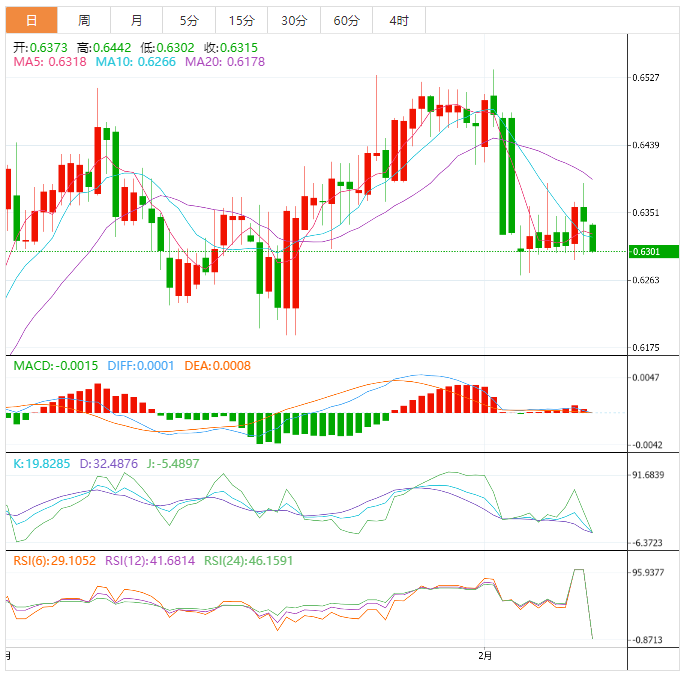Switch to the 5分 timeframe tab
This screenshot has width=686, height=681.
pos(188,20)
